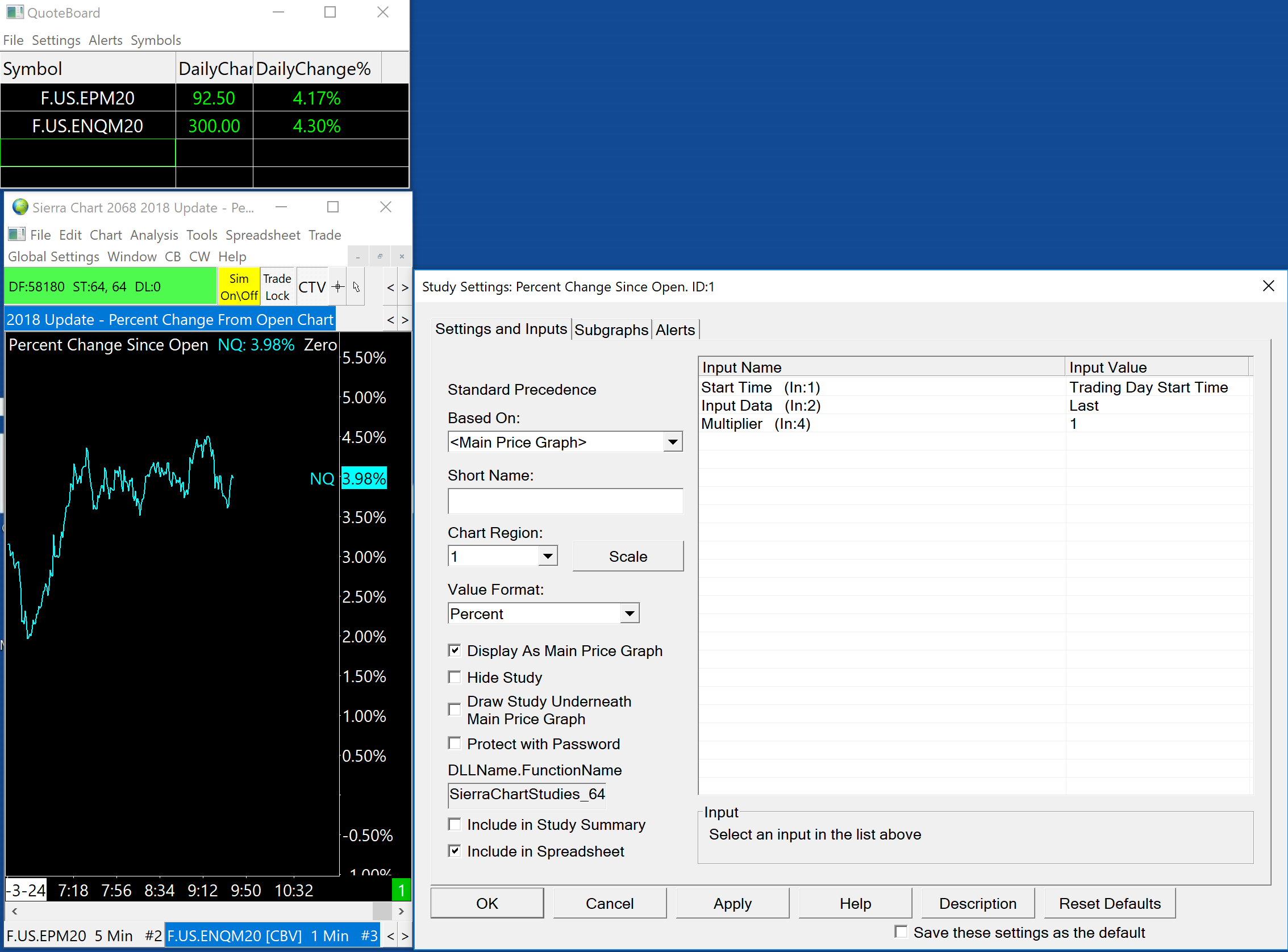The height and width of the screenshot is (952, 1288).
Task: Open the Sierra Chart Trade menu
Action: [x=324, y=235]
